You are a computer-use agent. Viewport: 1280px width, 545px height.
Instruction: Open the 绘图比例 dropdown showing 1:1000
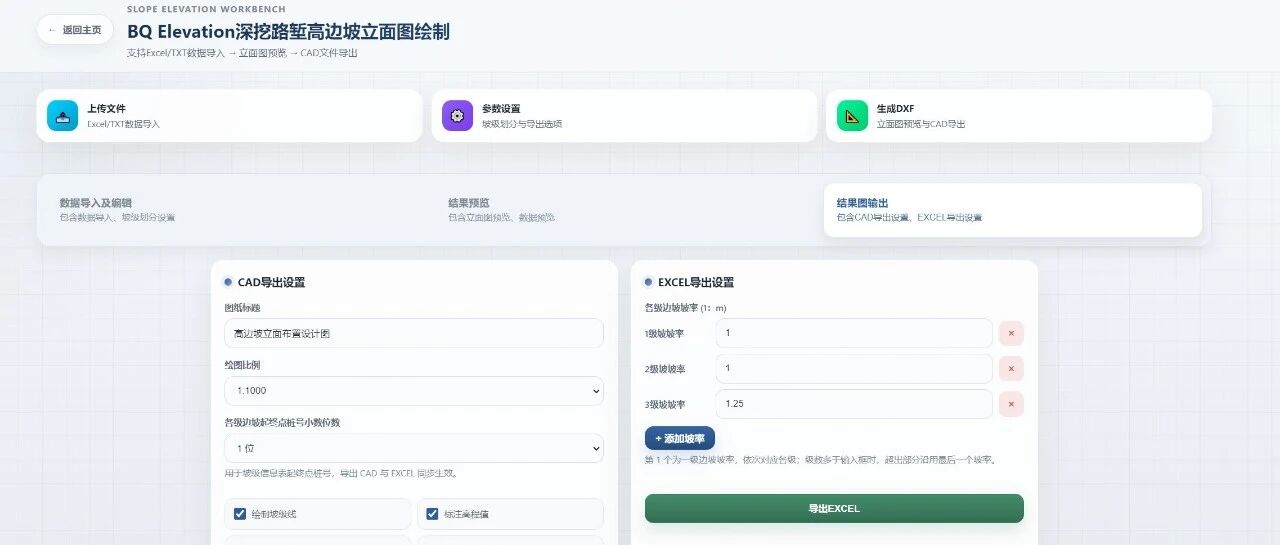tap(414, 390)
